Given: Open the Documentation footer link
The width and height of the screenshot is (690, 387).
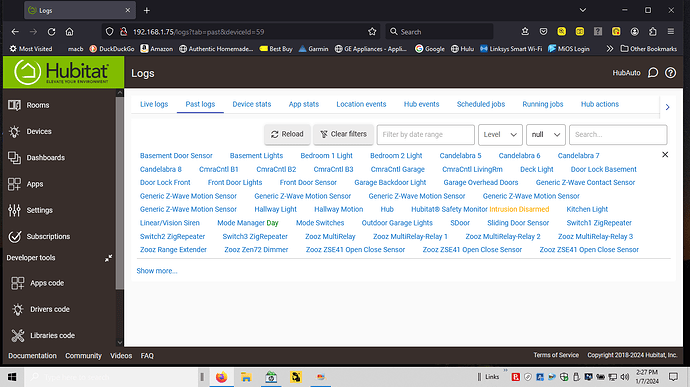Looking at the screenshot, I should (32, 356).
